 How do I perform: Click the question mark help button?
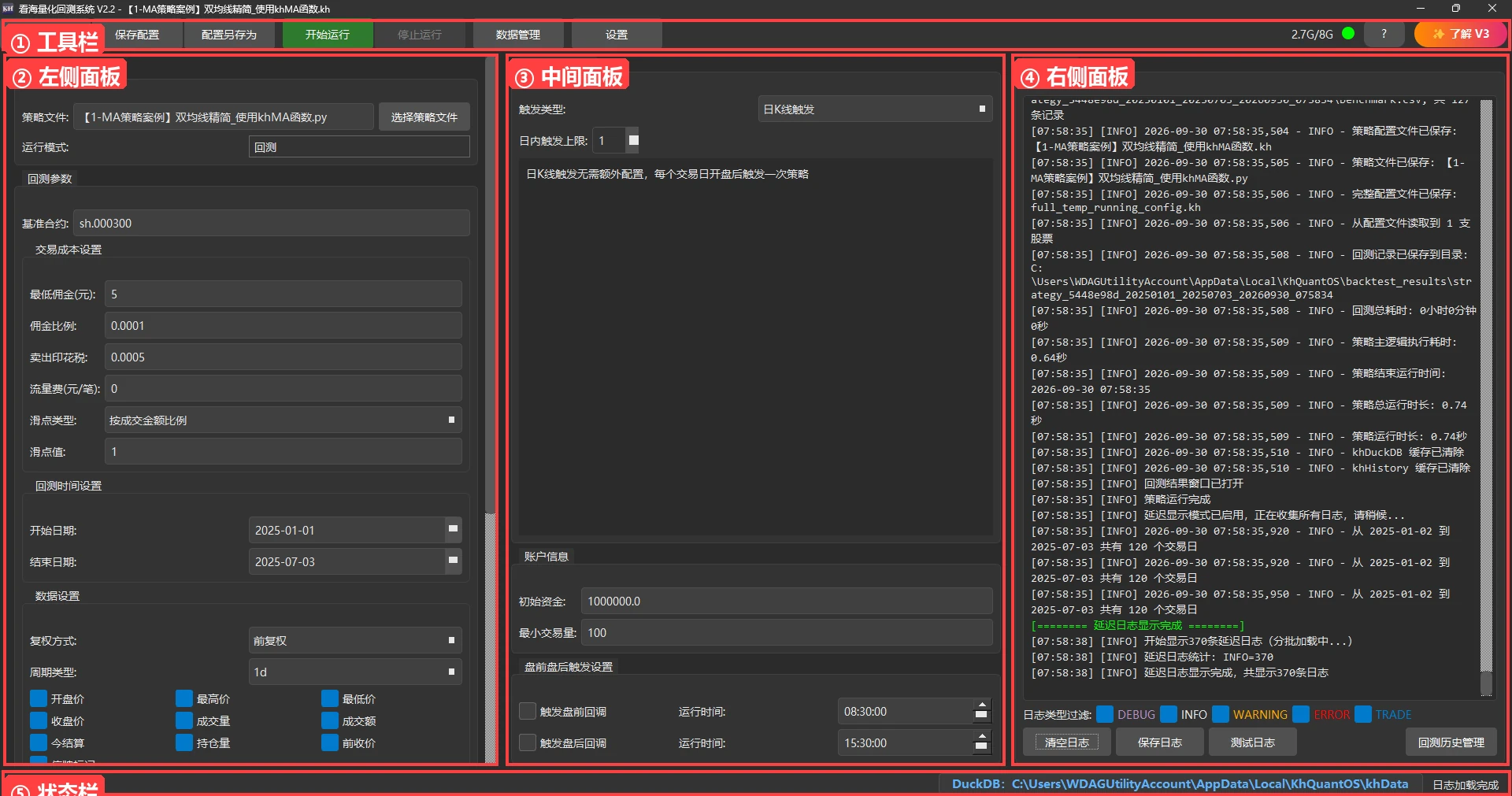[1384, 34]
